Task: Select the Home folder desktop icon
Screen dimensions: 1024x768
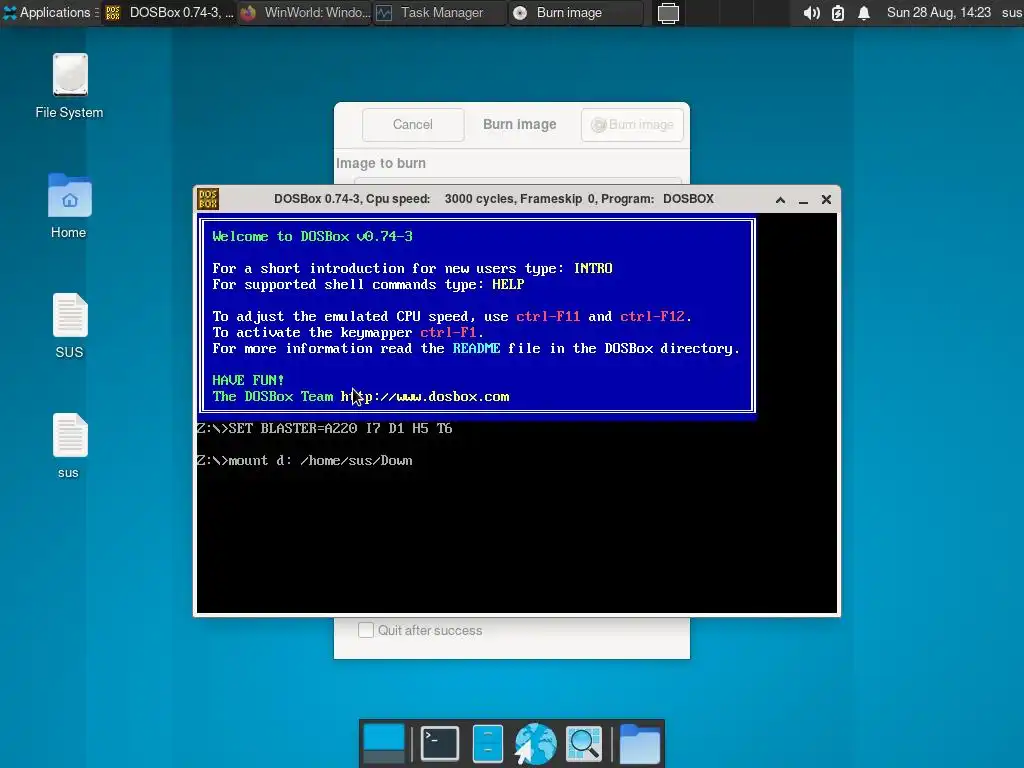Action: (x=69, y=206)
